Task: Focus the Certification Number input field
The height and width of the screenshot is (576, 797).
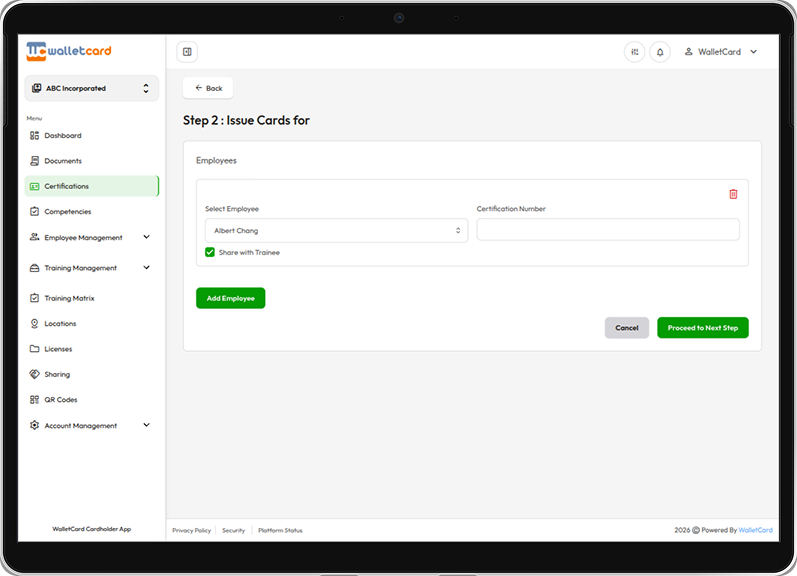Action: 608,229
